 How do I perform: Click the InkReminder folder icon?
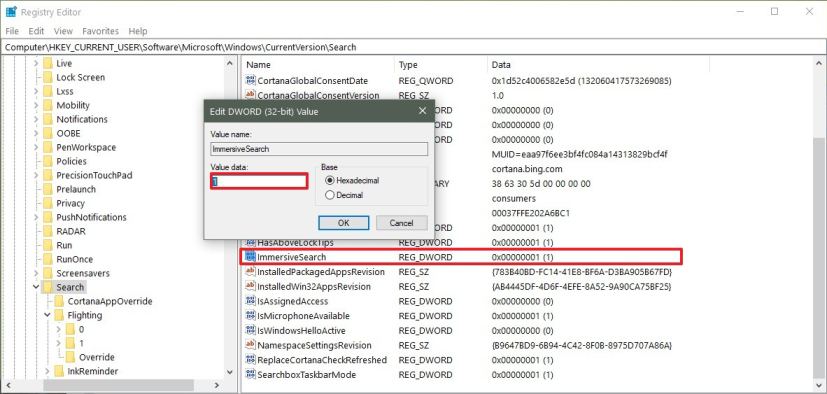[59, 371]
